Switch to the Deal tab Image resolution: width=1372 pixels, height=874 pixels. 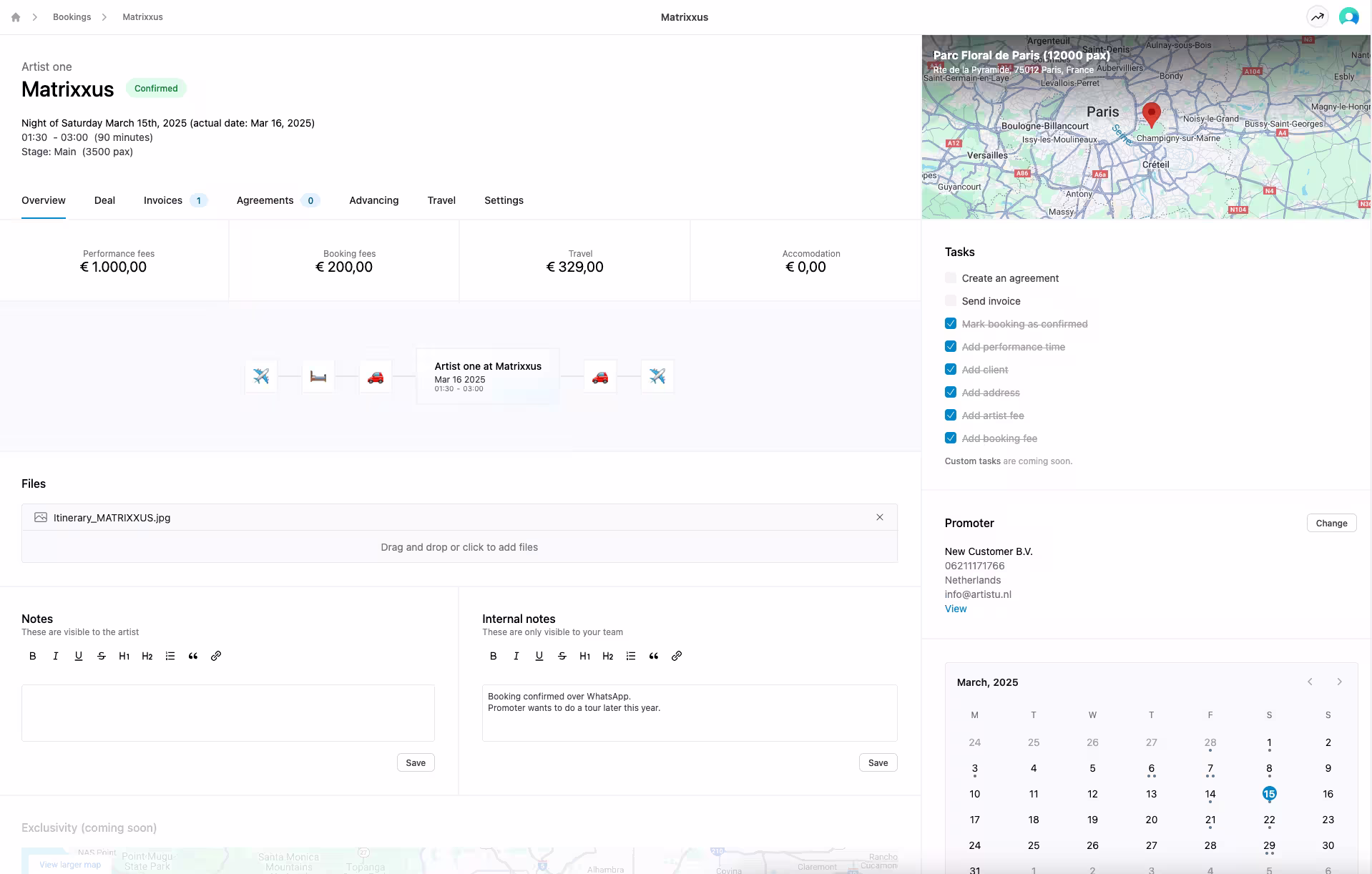click(x=104, y=200)
